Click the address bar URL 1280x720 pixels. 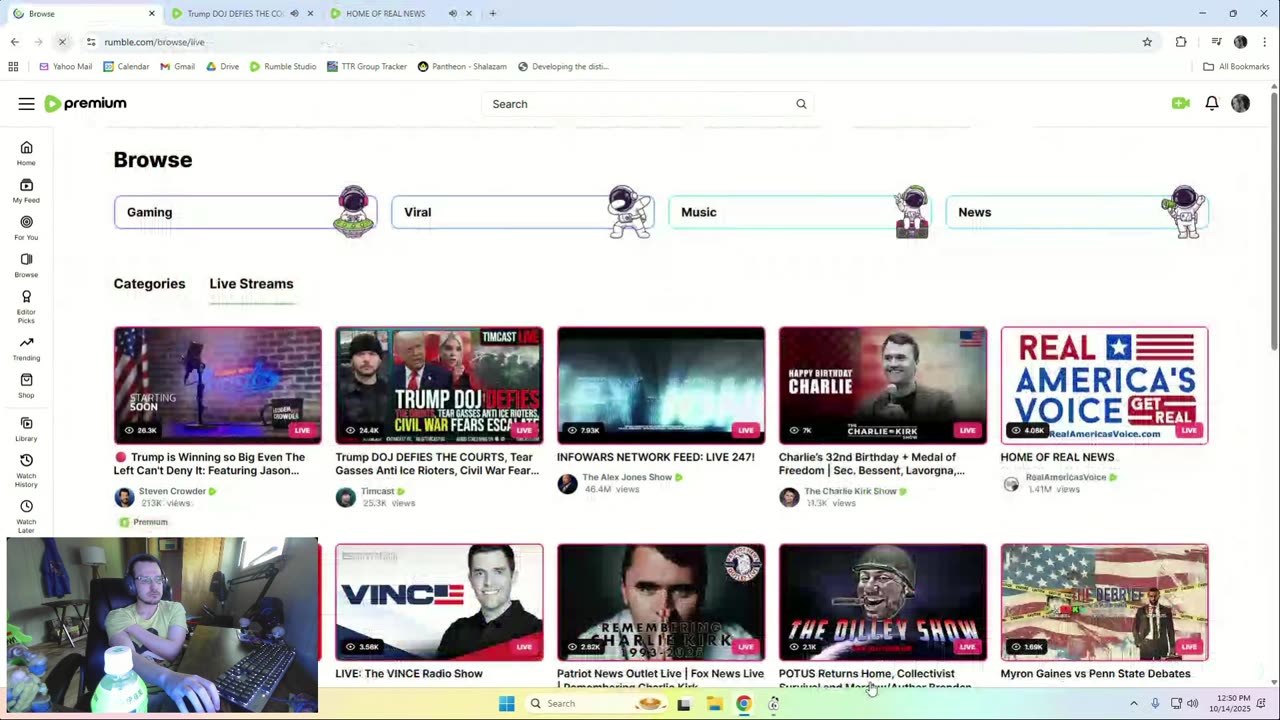(154, 42)
